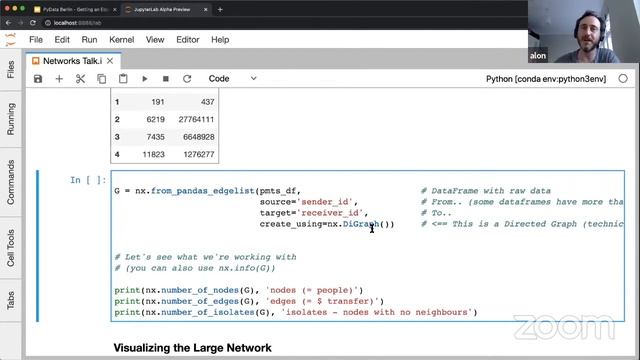The image size is (640, 360).
Task: Click the JupyterLab logo icon
Action: [x=10, y=40]
